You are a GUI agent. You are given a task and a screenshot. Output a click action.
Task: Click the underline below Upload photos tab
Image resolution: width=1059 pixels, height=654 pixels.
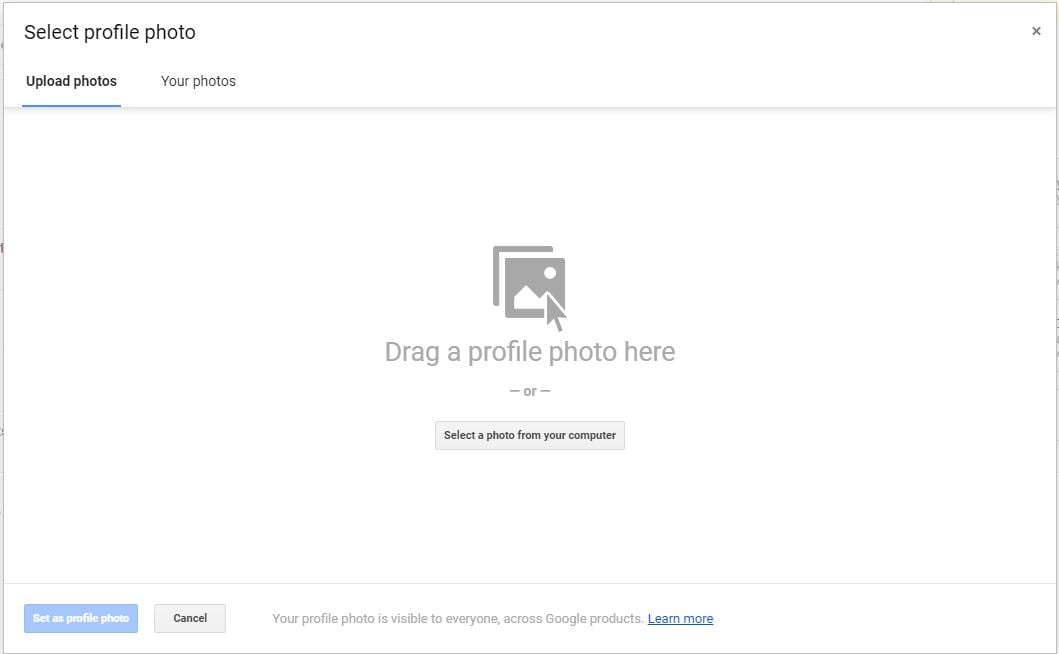coord(71,103)
